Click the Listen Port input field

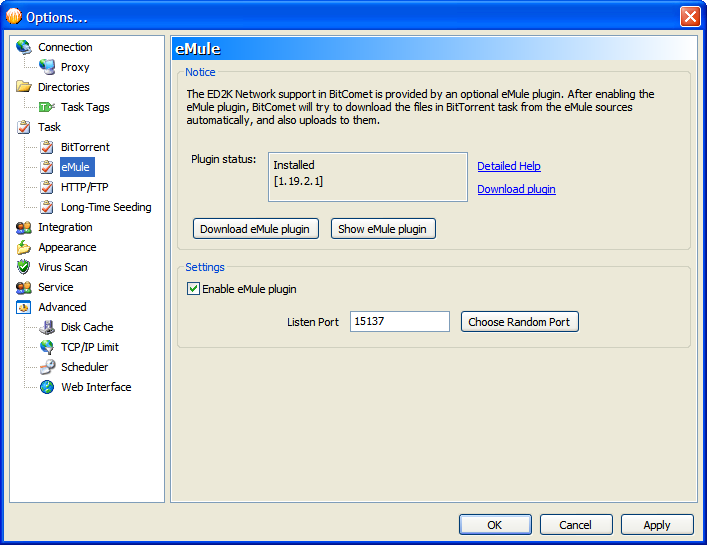pos(399,321)
